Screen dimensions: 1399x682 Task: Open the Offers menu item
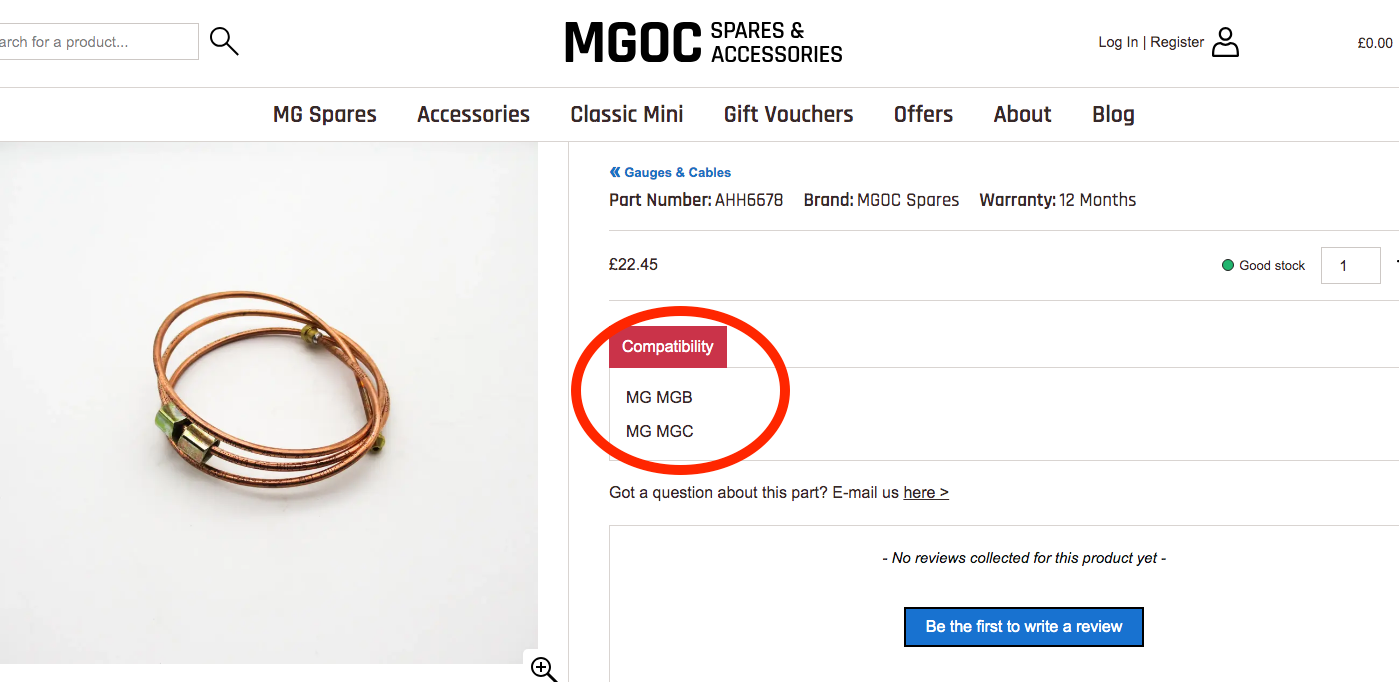[923, 114]
